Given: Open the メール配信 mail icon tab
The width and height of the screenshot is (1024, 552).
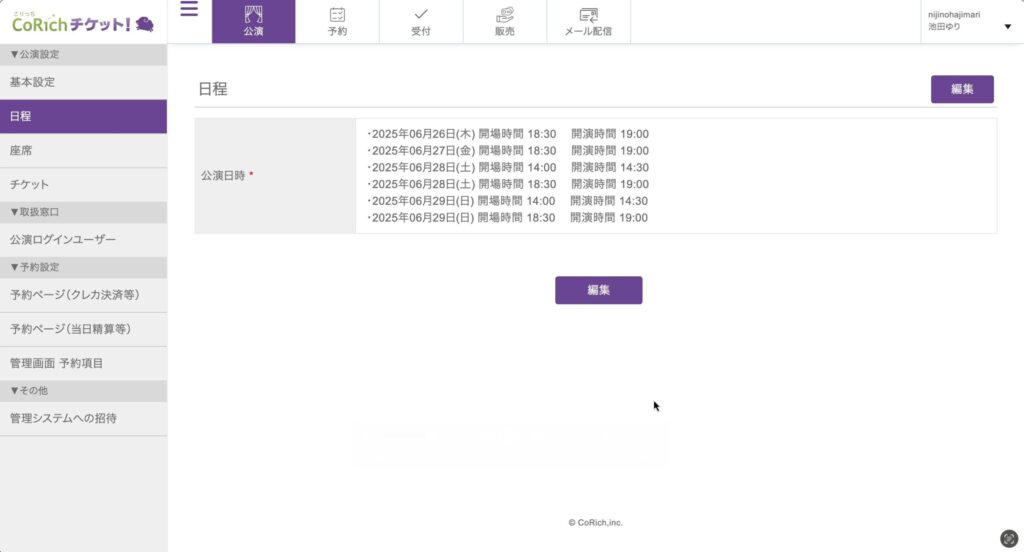Looking at the screenshot, I should (x=588, y=21).
